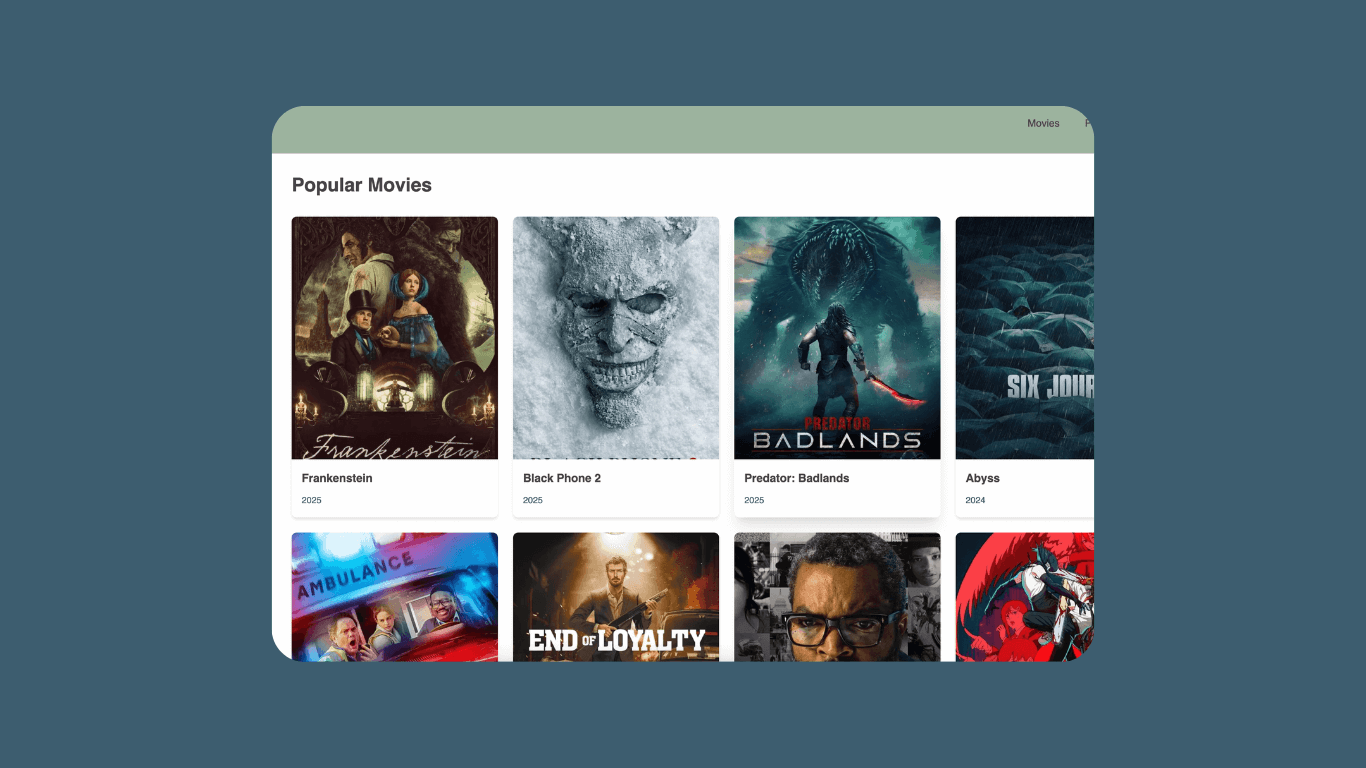Screen dimensions: 1366x768
Task: Click the Abyss movie title
Action: pos(982,478)
